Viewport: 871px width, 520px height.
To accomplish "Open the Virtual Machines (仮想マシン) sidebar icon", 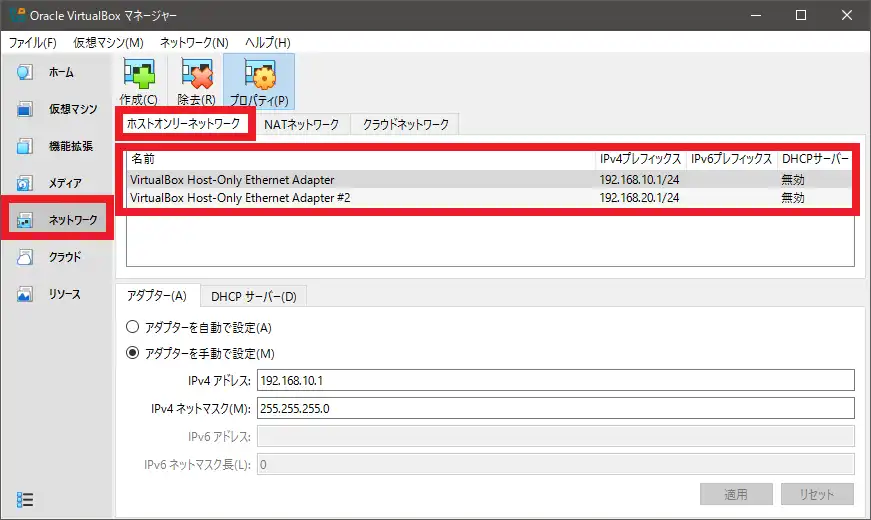I will (x=24, y=109).
